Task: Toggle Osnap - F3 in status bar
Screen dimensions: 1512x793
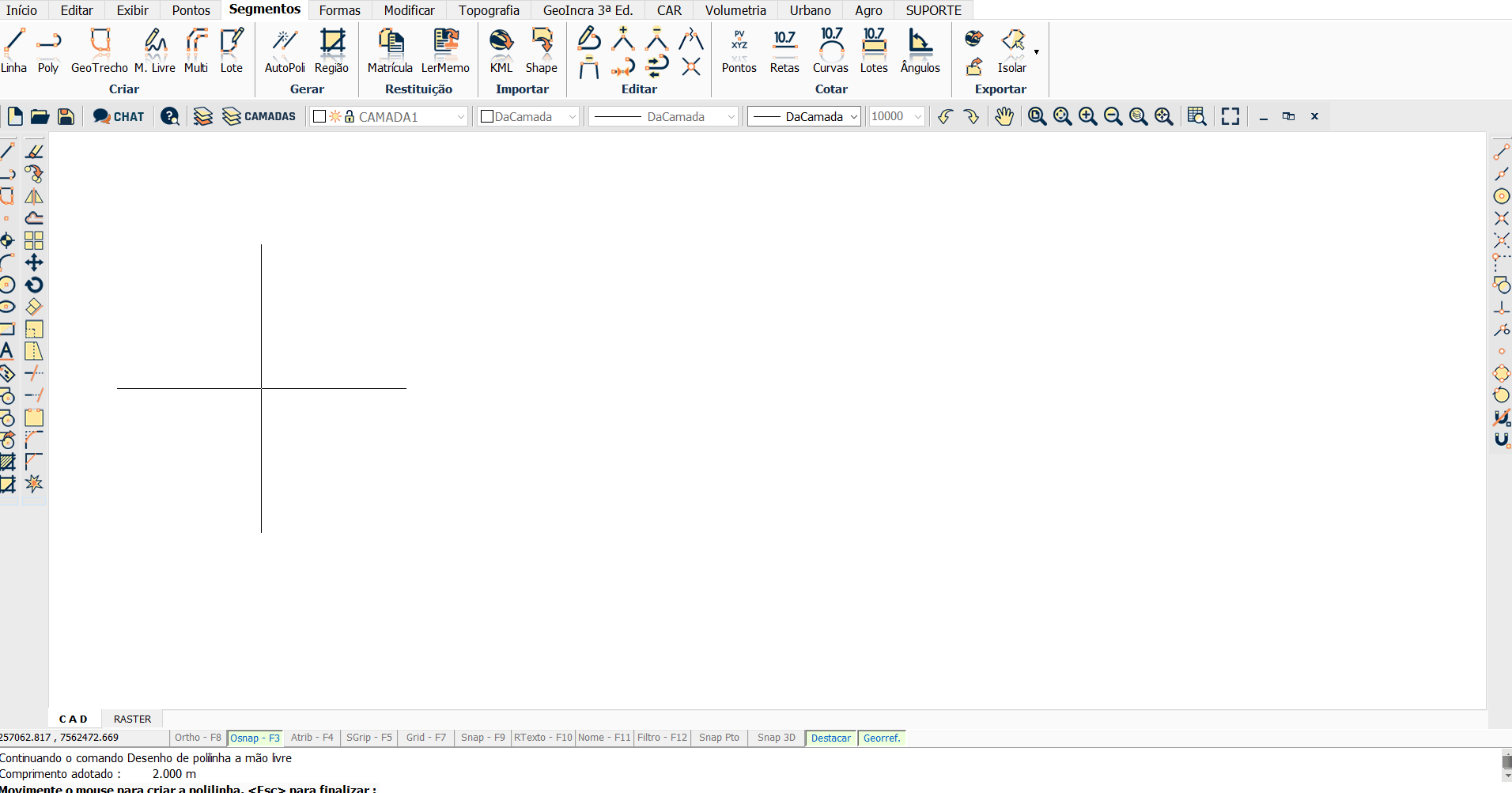Action: (255, 738)
